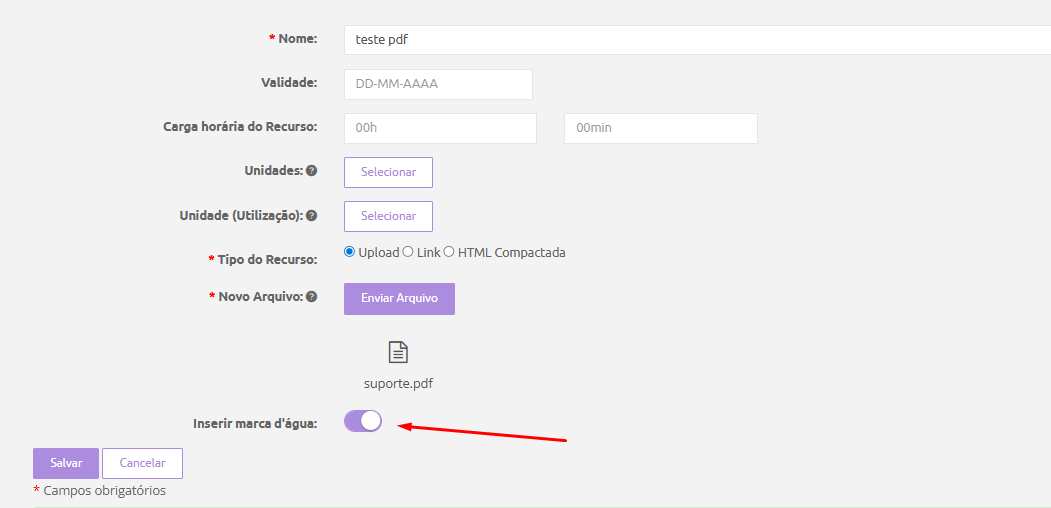This screenshot has width=1051, height=508.
Task: Click the uploaded PDF document icon
Action: pos(398,352)
